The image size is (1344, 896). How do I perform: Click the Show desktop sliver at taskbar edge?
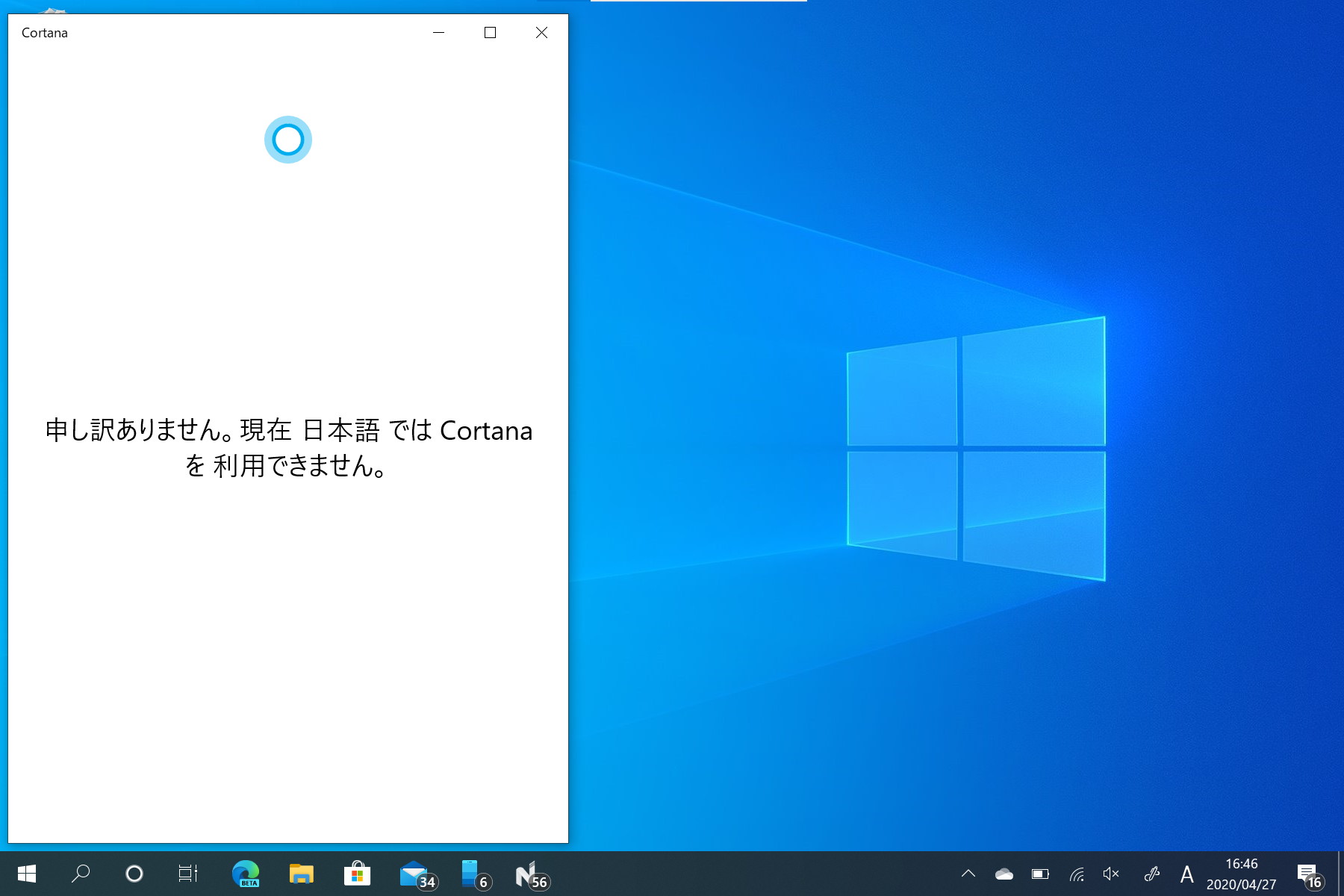[1340, 874]
